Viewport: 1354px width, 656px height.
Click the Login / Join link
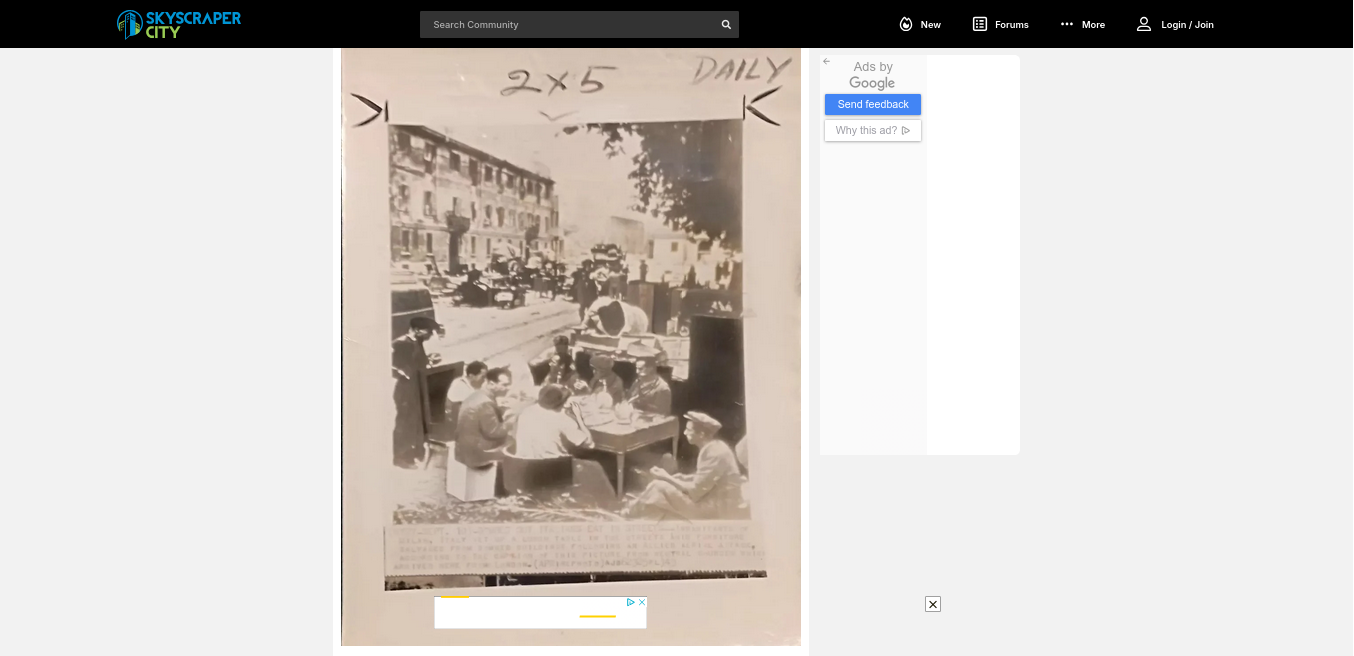pos(1187,25)
